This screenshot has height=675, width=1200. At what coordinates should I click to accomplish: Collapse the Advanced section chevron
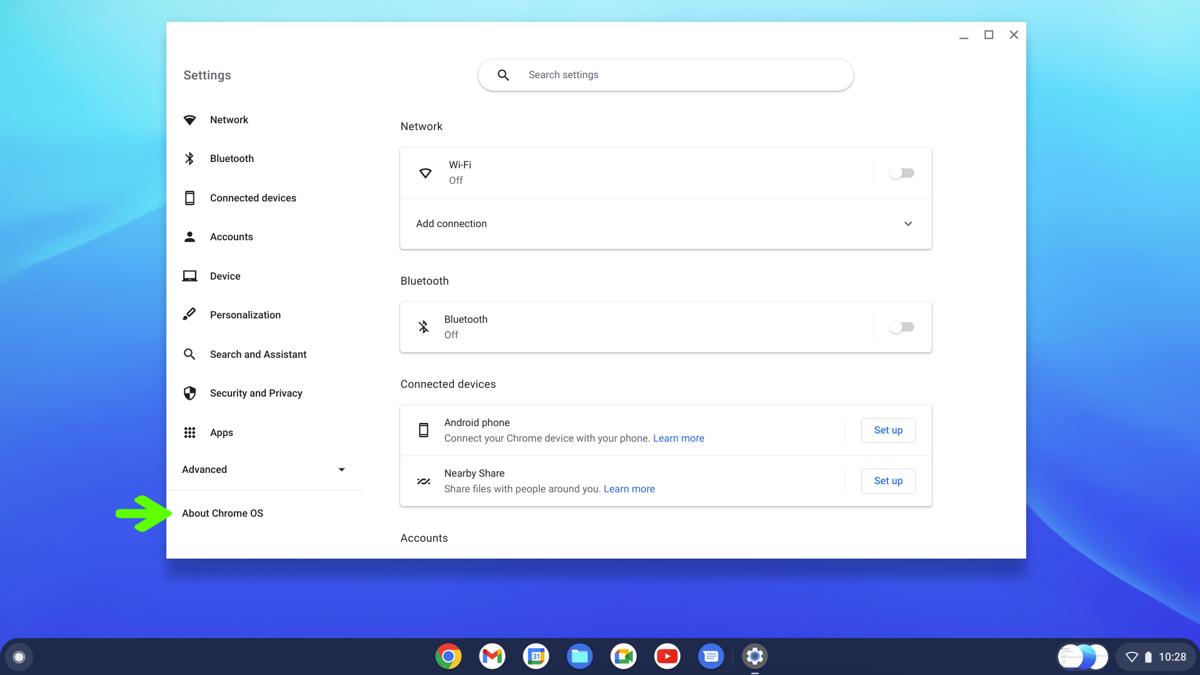coord(340,469)
